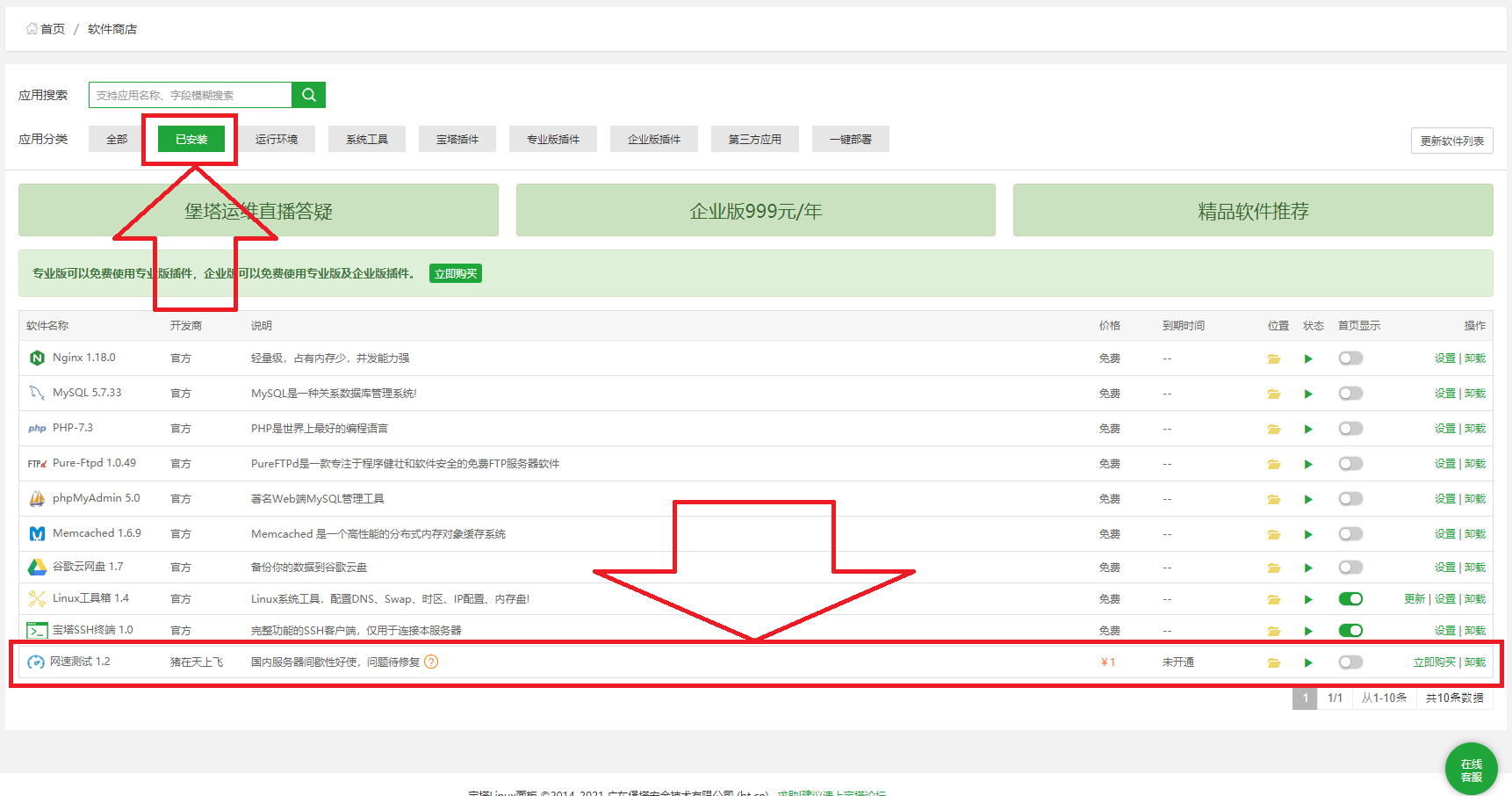Click the Linux工具箱 status play icon
Image resolution: width=1512 pixels, height=796 pixels.
1308,599
